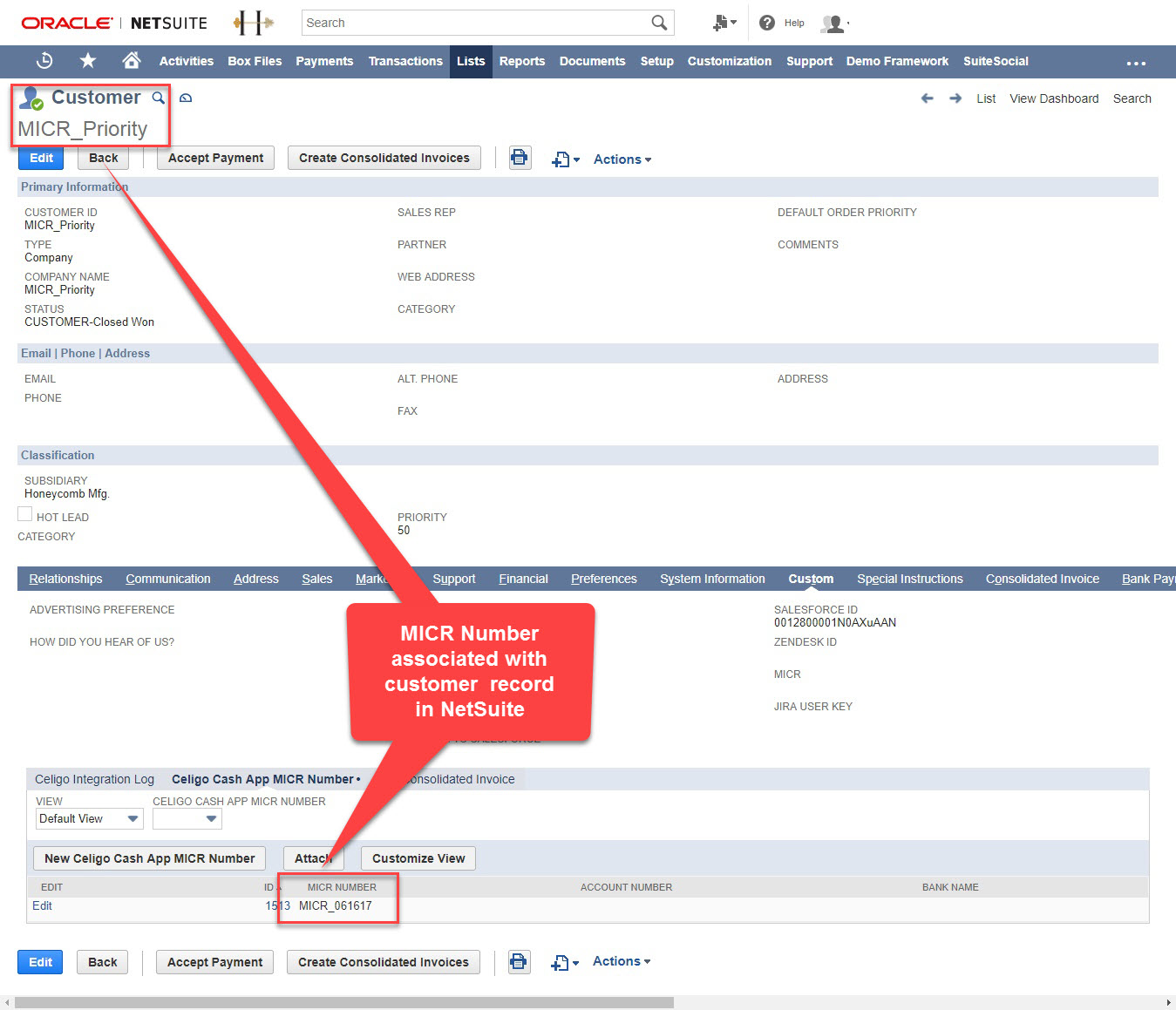Click the top Back button
Viewport: 1176px width, 1010px height.
click(x=104, y=158)
